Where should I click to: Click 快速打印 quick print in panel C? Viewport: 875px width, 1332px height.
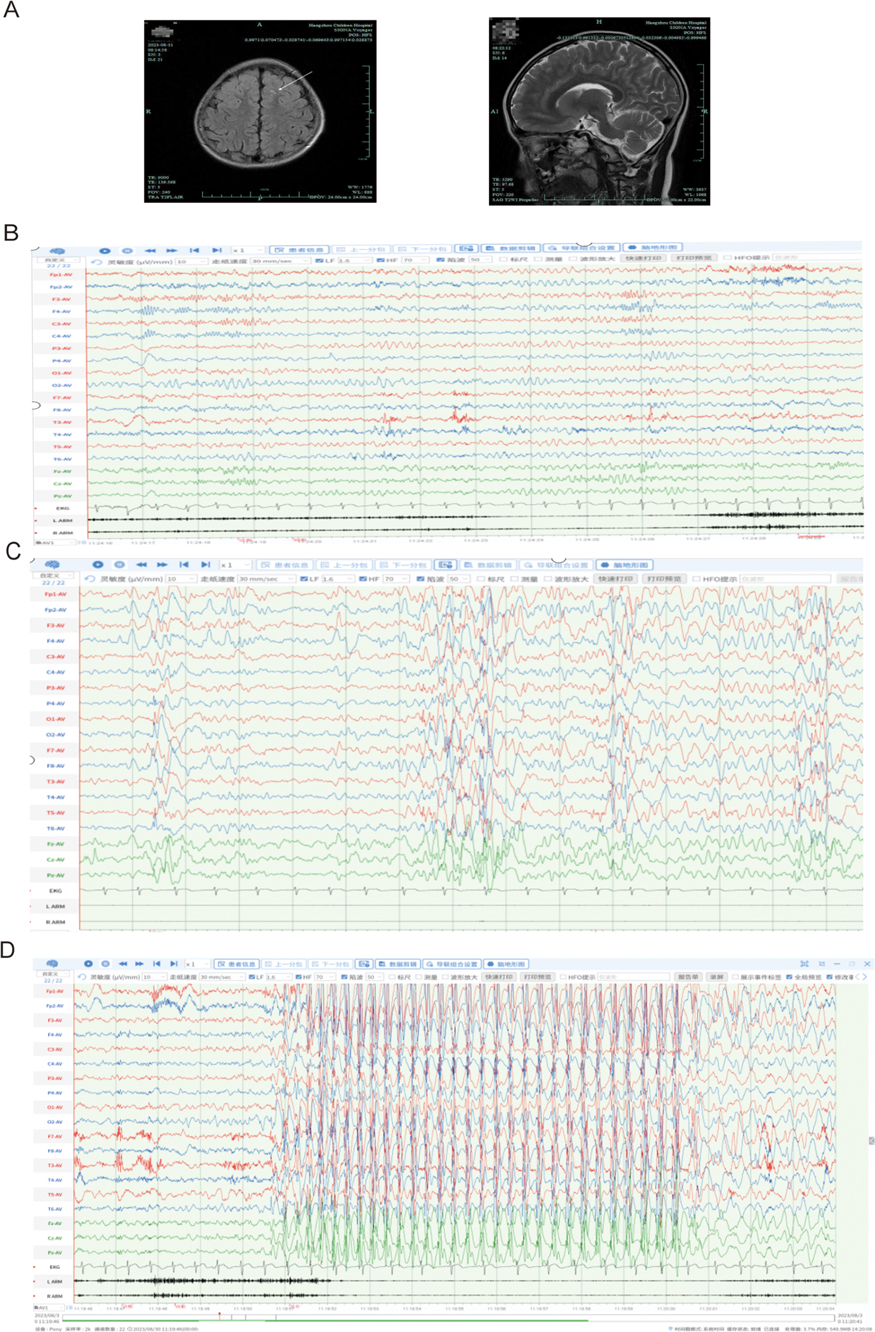tap(615, 579)
